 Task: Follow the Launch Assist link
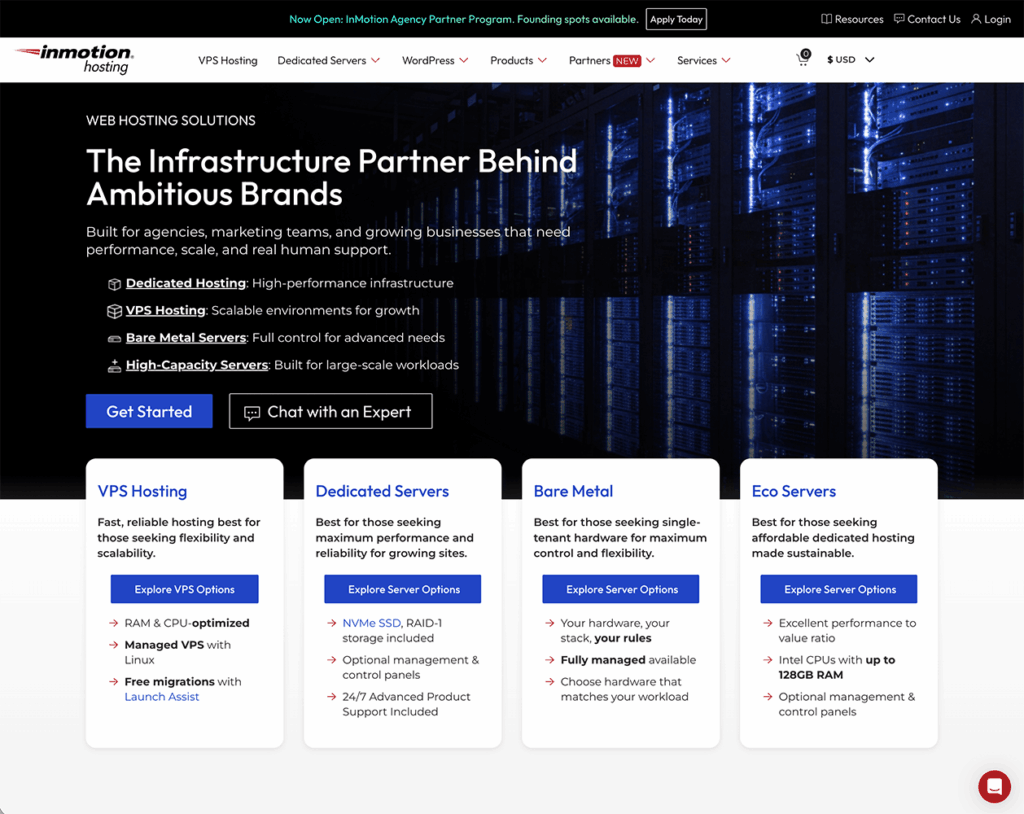click(x=162, y=697)
